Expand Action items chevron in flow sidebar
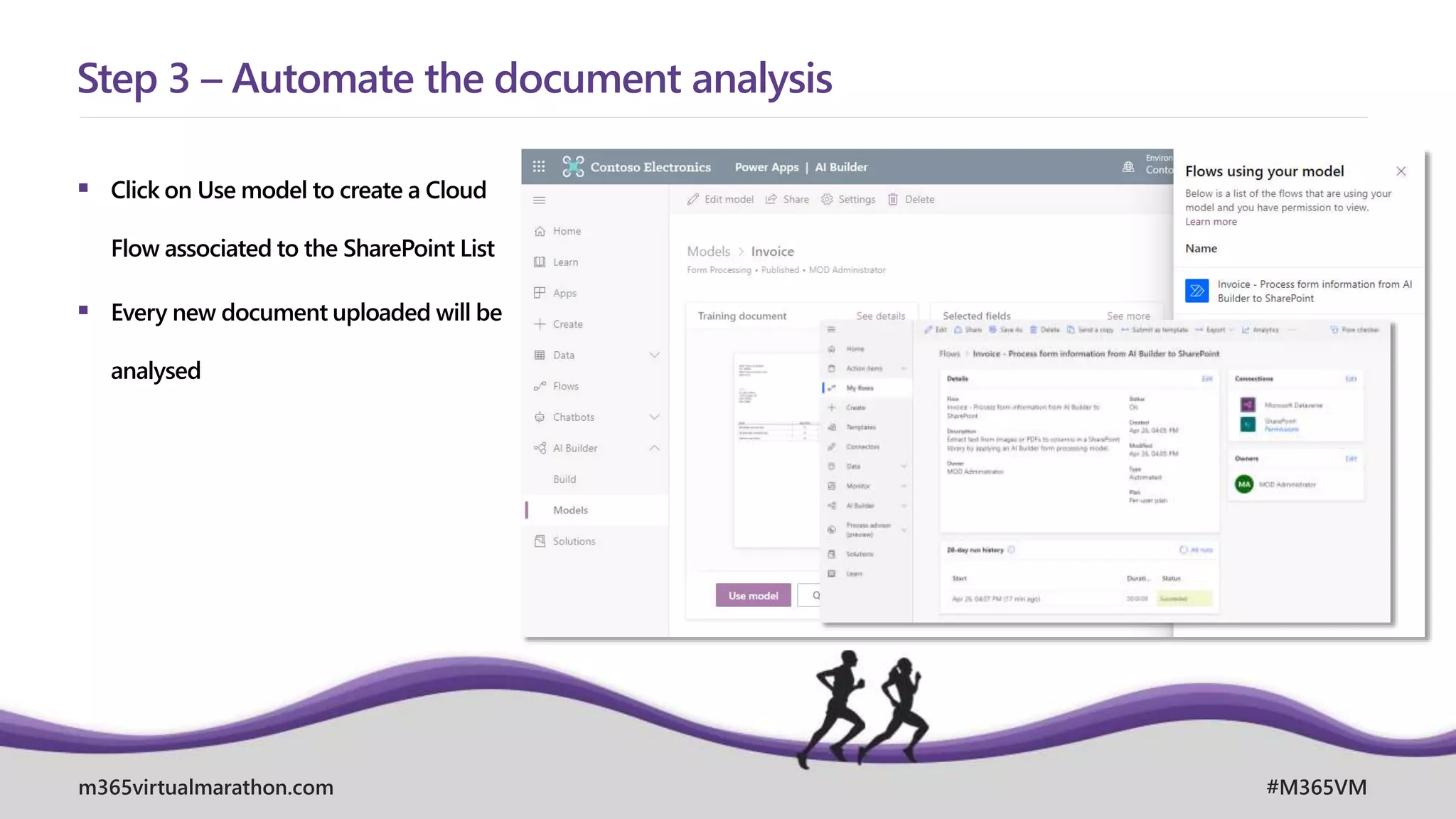The width and height of the screenshot is (1456, 819). coord(904,368)
